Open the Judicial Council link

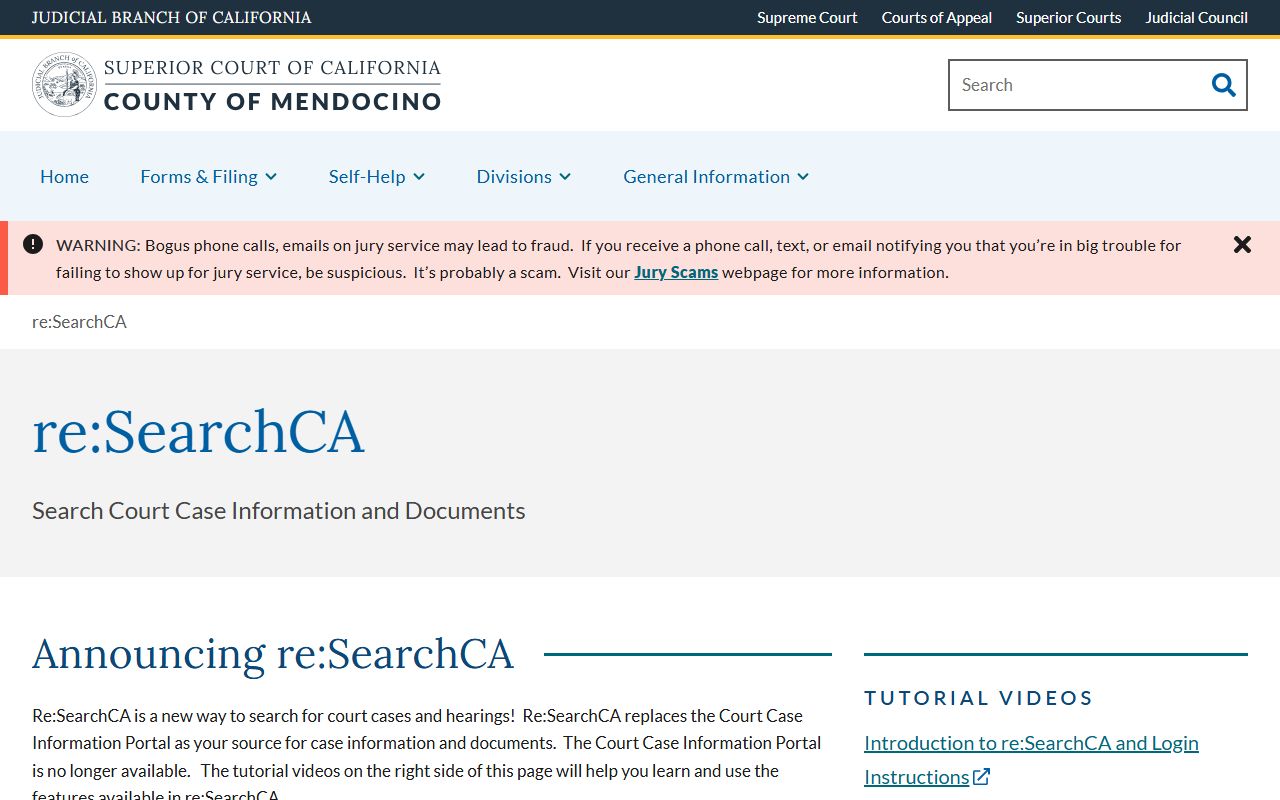1196,17
